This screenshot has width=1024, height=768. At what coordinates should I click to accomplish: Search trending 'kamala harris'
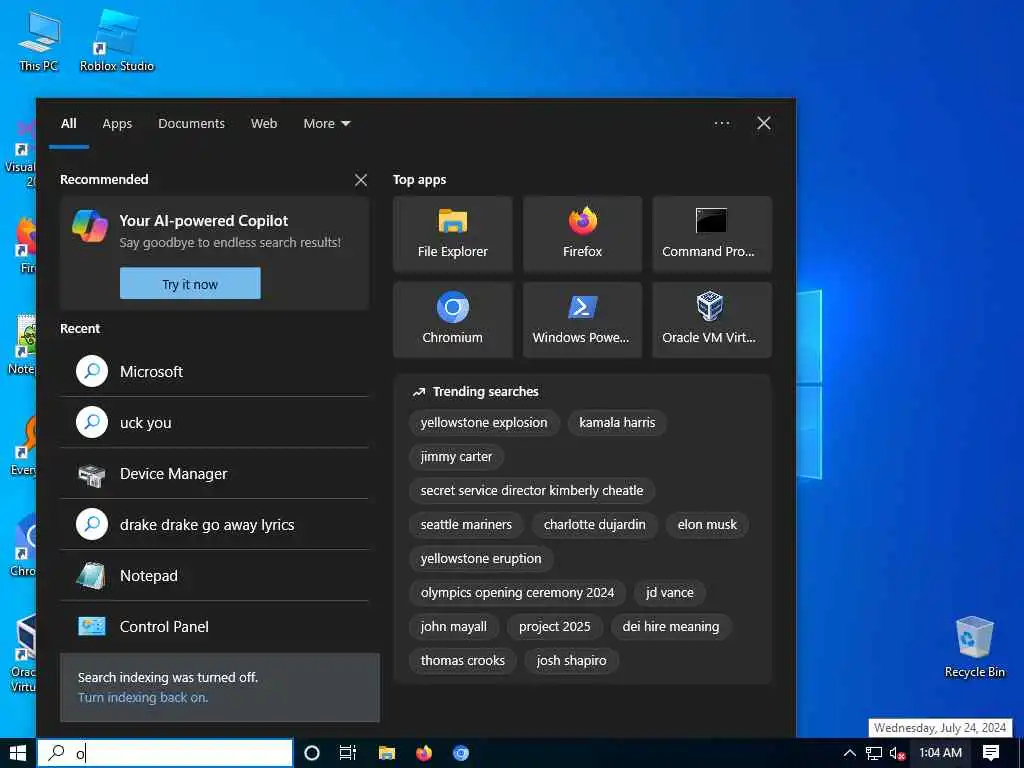(617, 423)
